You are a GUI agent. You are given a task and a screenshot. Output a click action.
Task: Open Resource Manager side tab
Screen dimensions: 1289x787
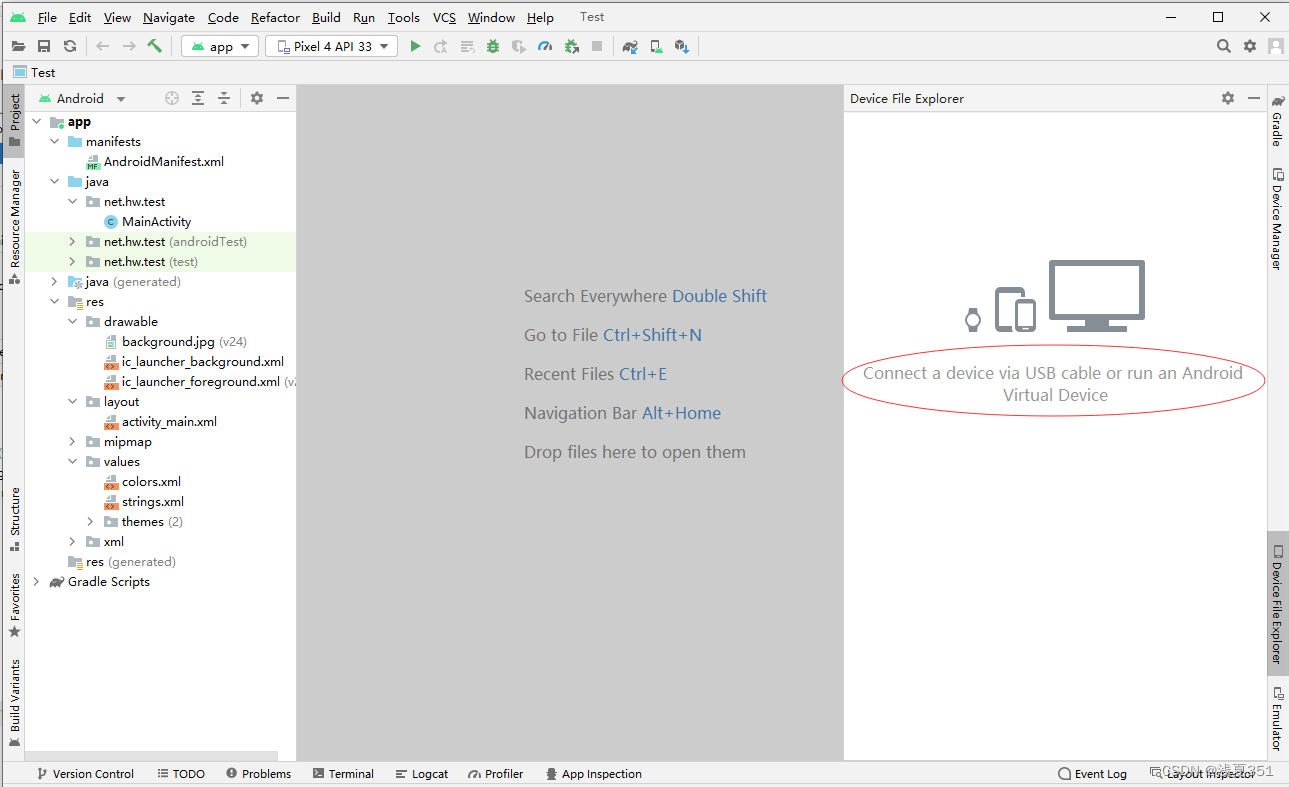pyautogui.click(x=14, y=228)
